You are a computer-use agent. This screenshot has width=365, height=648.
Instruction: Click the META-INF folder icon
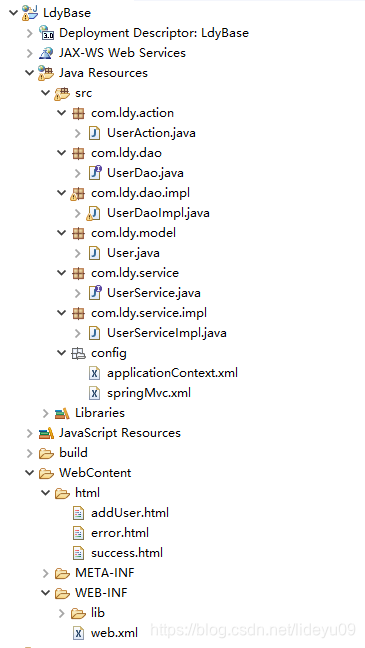click(x=62, y=573)
